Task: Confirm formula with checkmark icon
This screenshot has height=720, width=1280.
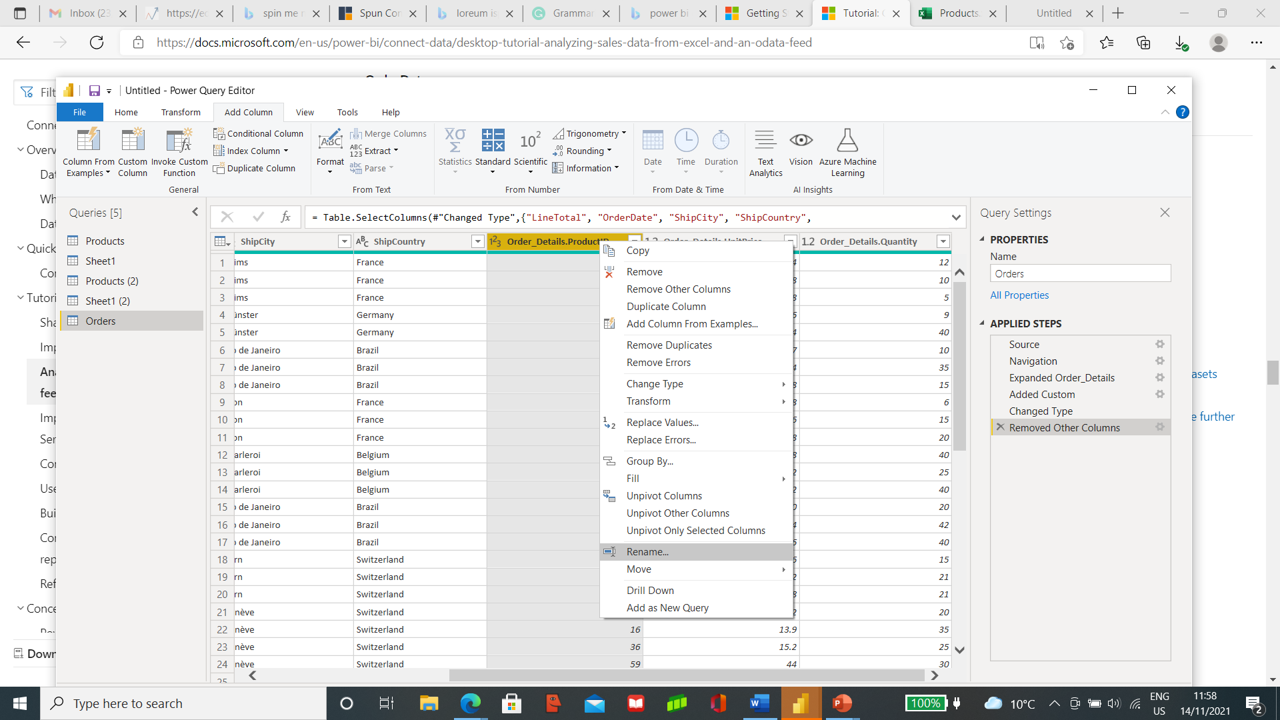Action: (x=258, y=217)
